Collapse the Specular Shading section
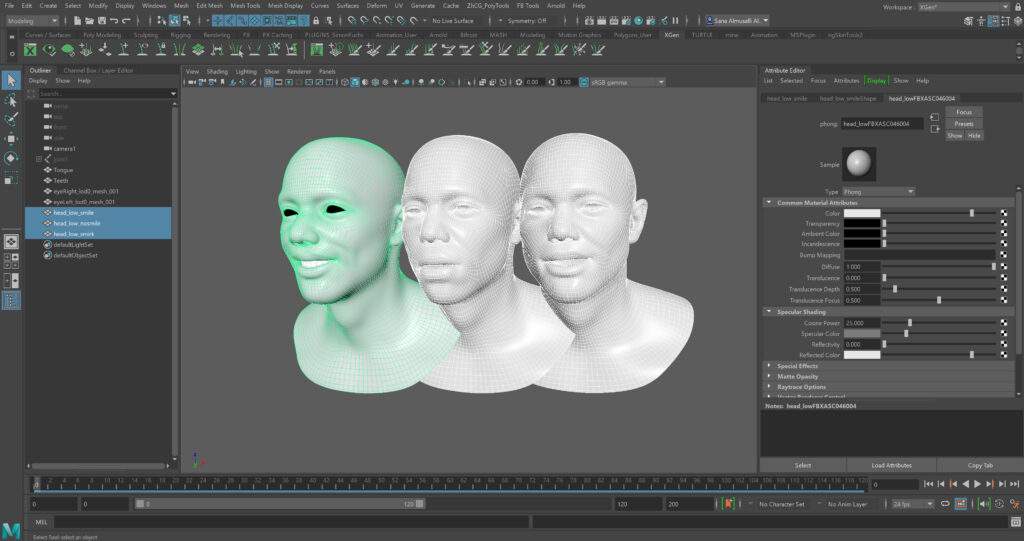Viewport: 1024px width, 541px height. click(x=799, y=312)
